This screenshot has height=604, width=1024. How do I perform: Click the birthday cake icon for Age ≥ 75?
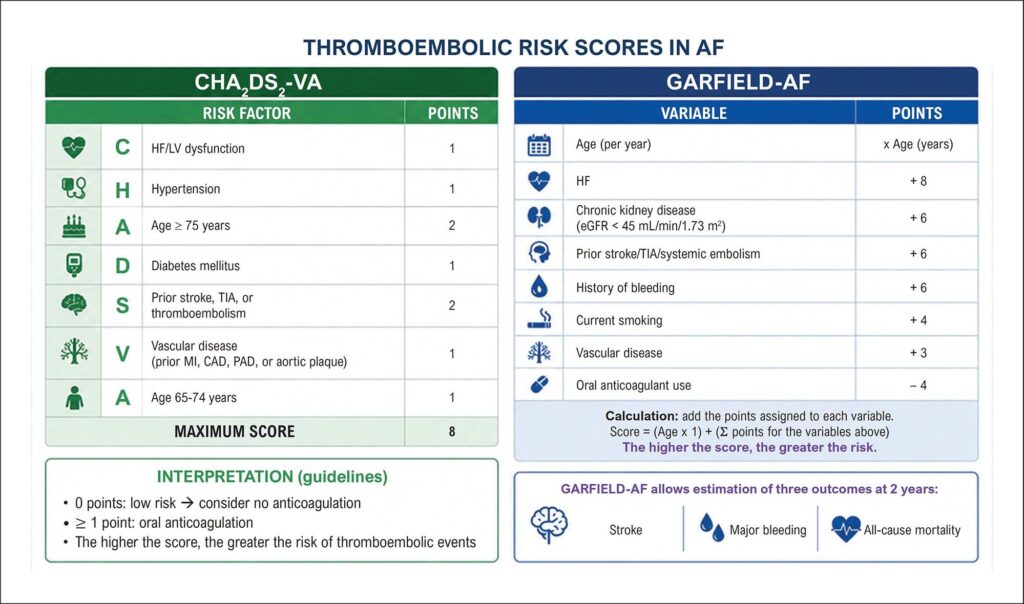[x=73, y=226]
